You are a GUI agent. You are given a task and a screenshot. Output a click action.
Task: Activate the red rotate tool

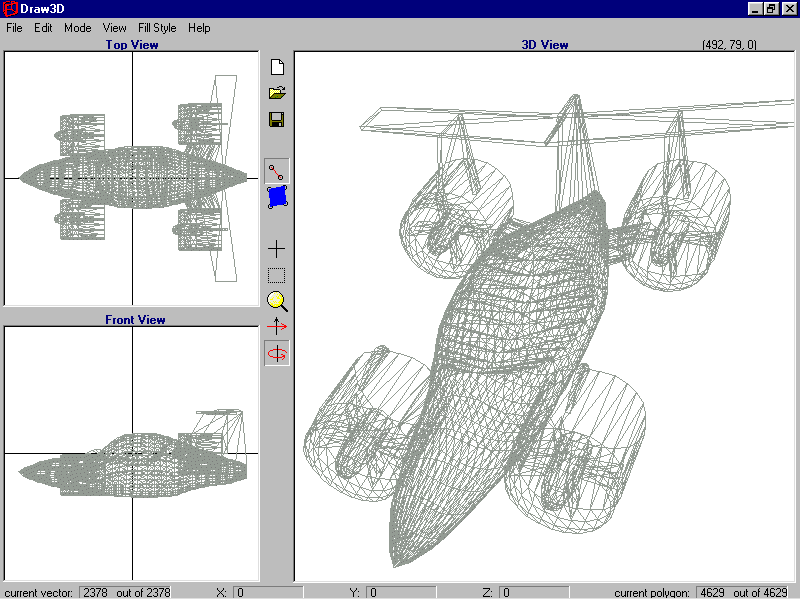[277, 353]
